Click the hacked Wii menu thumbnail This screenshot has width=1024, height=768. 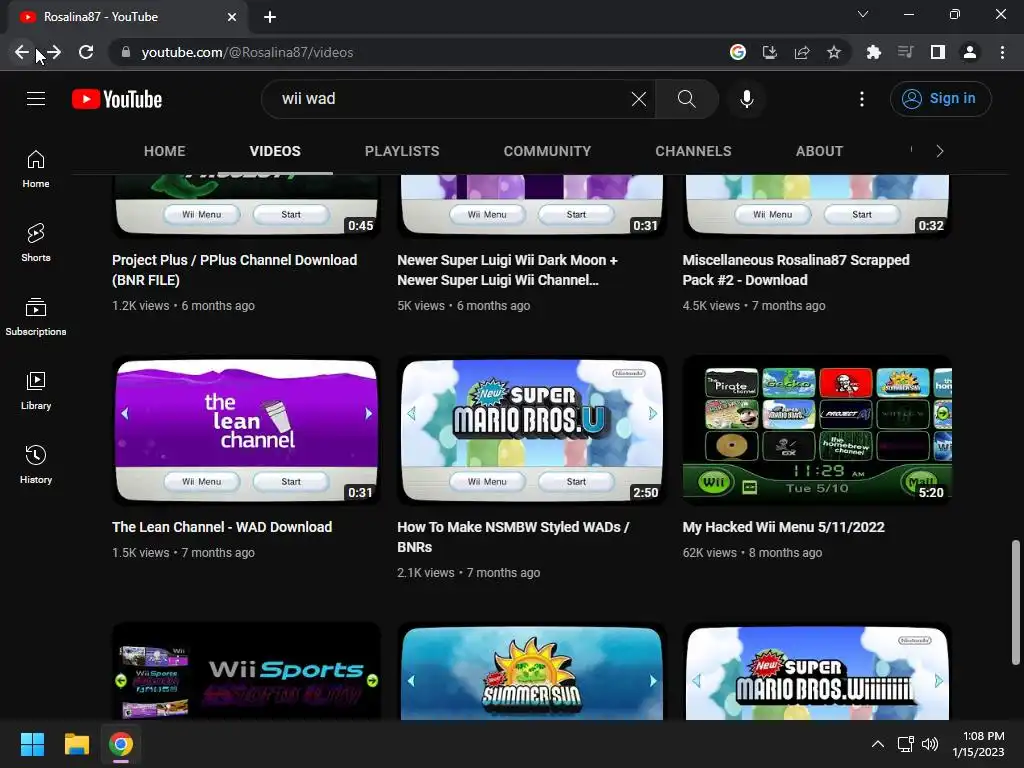(x=817, y=430)
